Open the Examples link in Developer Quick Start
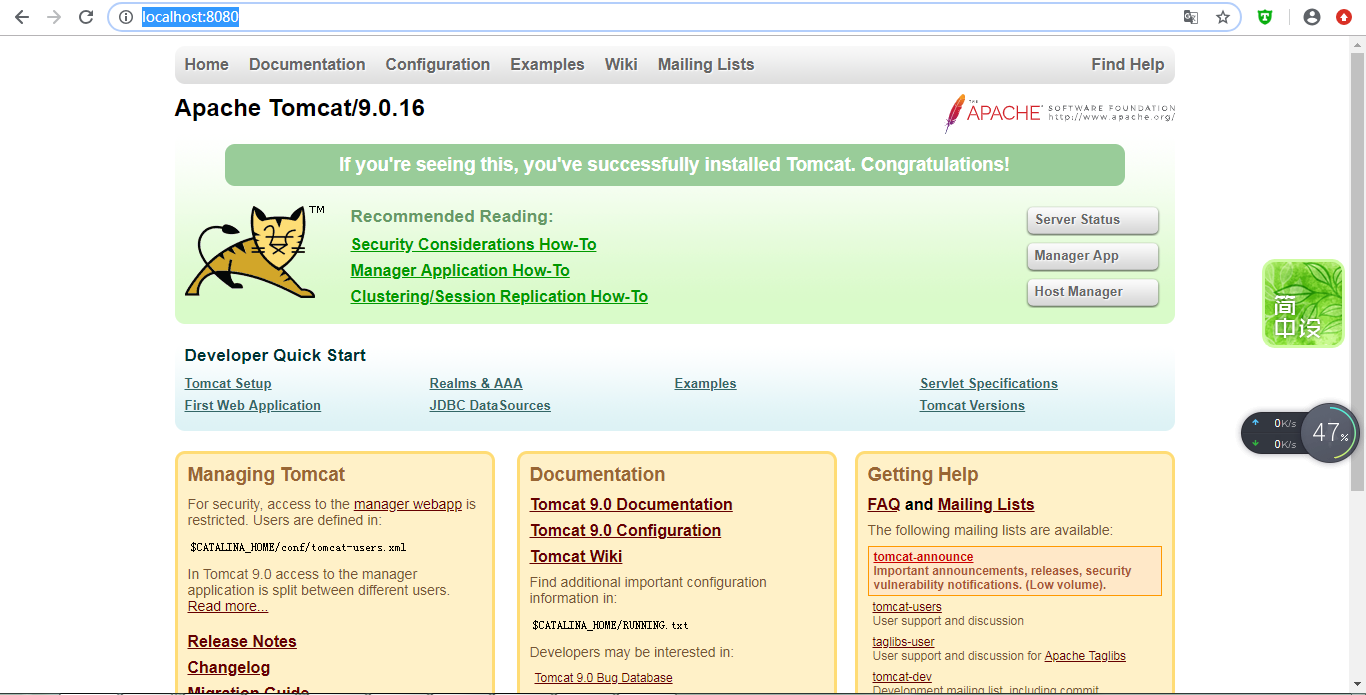Viewport: 1366px width, 695px height. tap(706, 383)
